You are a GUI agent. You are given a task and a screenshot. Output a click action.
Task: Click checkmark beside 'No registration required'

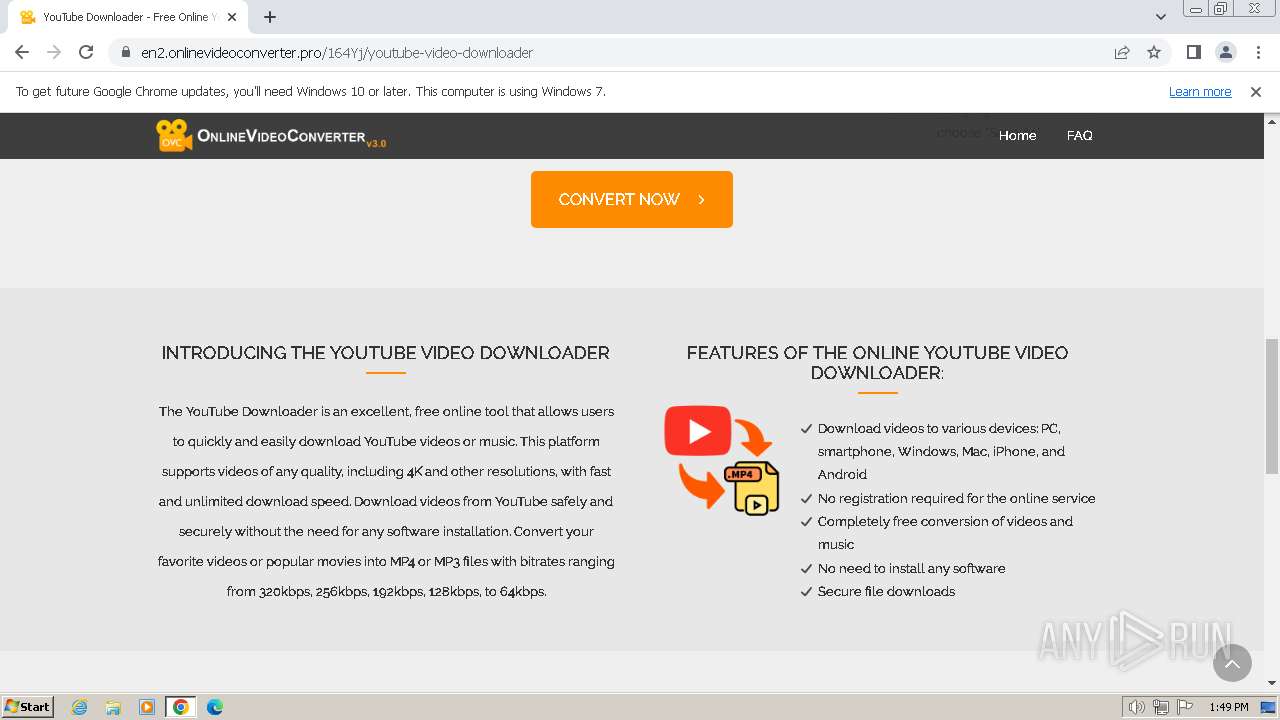[806, 498]
